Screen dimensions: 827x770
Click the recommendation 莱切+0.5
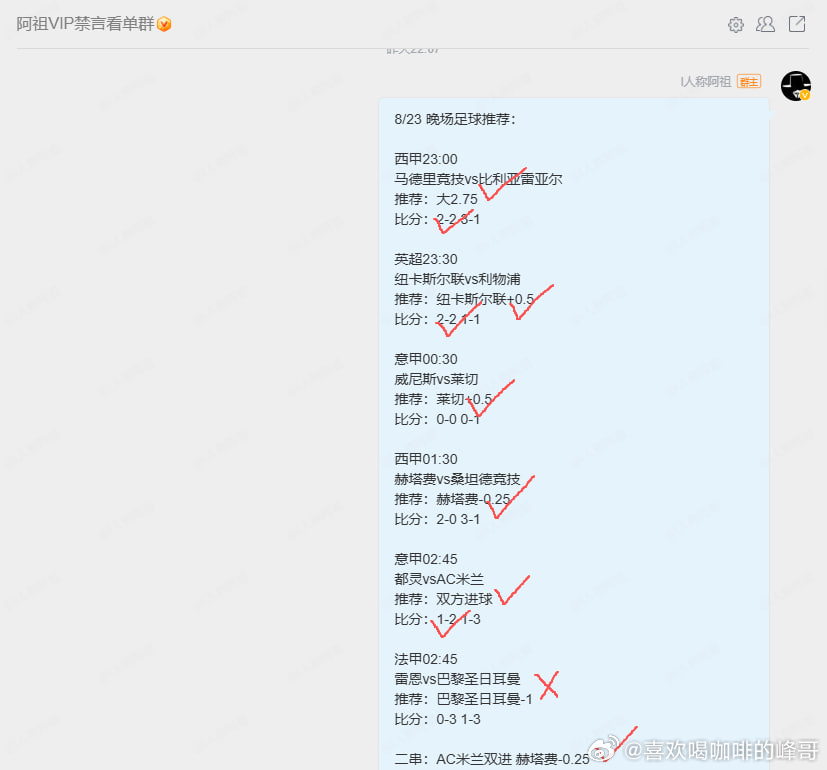[x=464, y=399]
